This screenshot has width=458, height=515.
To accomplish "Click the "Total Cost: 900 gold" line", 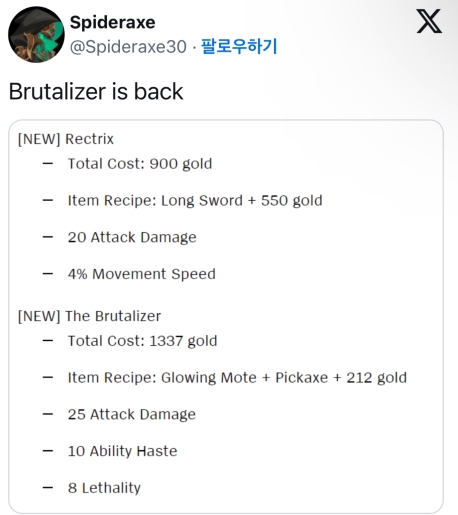I will point(140,164).
